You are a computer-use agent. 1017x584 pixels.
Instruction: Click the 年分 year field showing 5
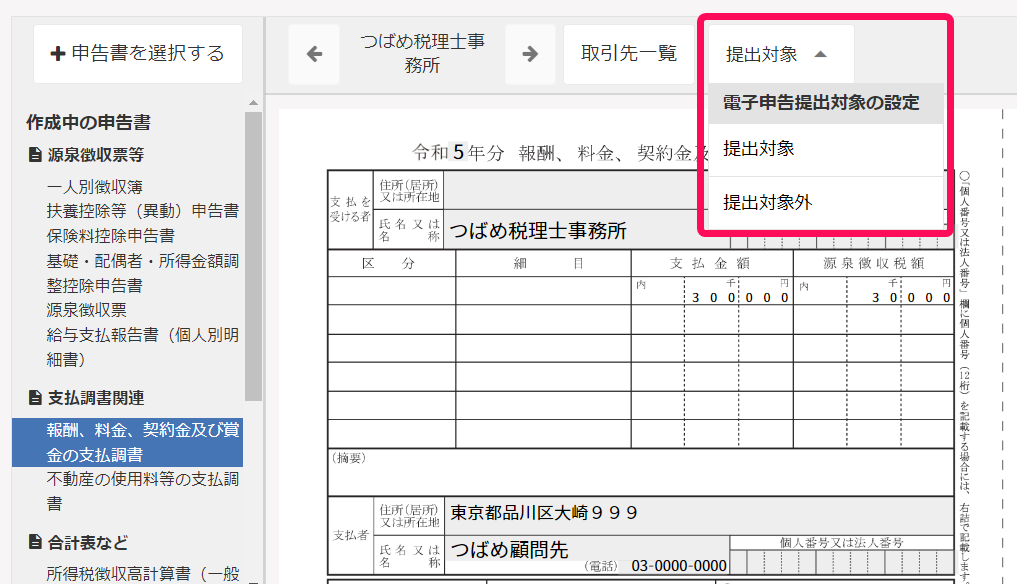point(459,152)
